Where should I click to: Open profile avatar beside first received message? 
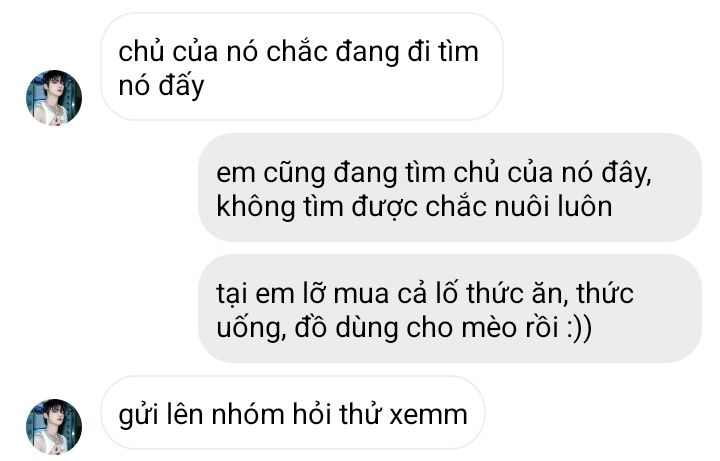(x=54, y=98)
